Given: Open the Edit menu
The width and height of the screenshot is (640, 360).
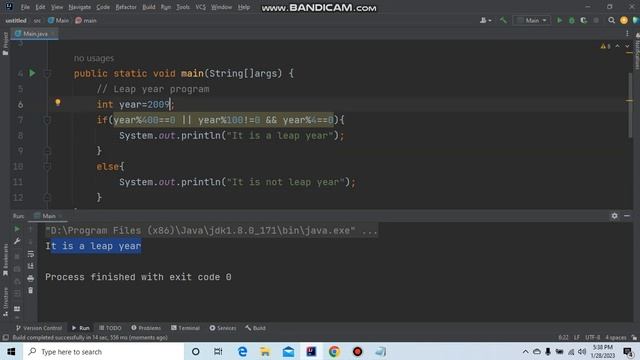Looking at the screenshot, I should tap(40, 7).
